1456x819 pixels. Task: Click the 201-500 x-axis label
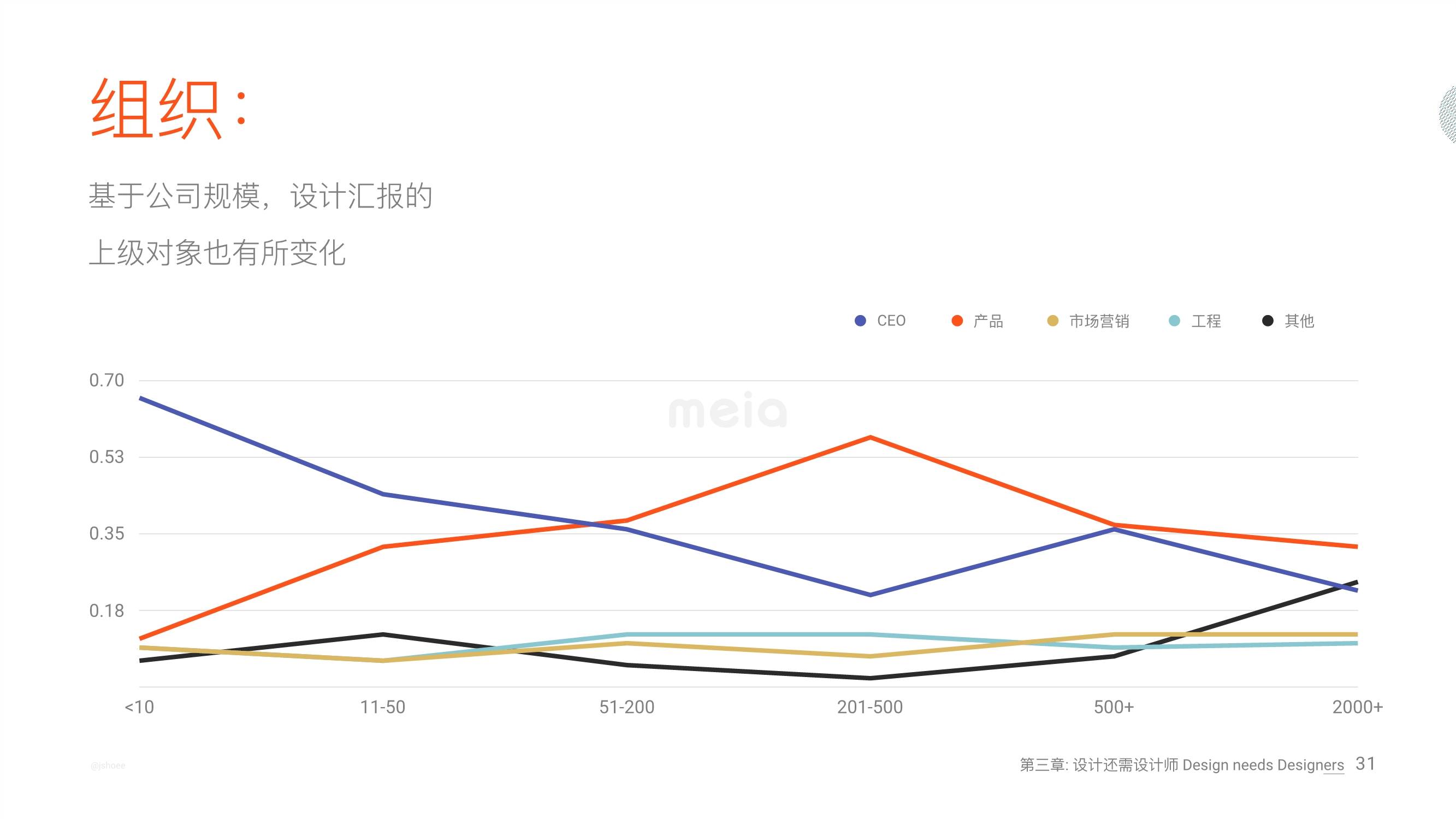pos(869,707)
